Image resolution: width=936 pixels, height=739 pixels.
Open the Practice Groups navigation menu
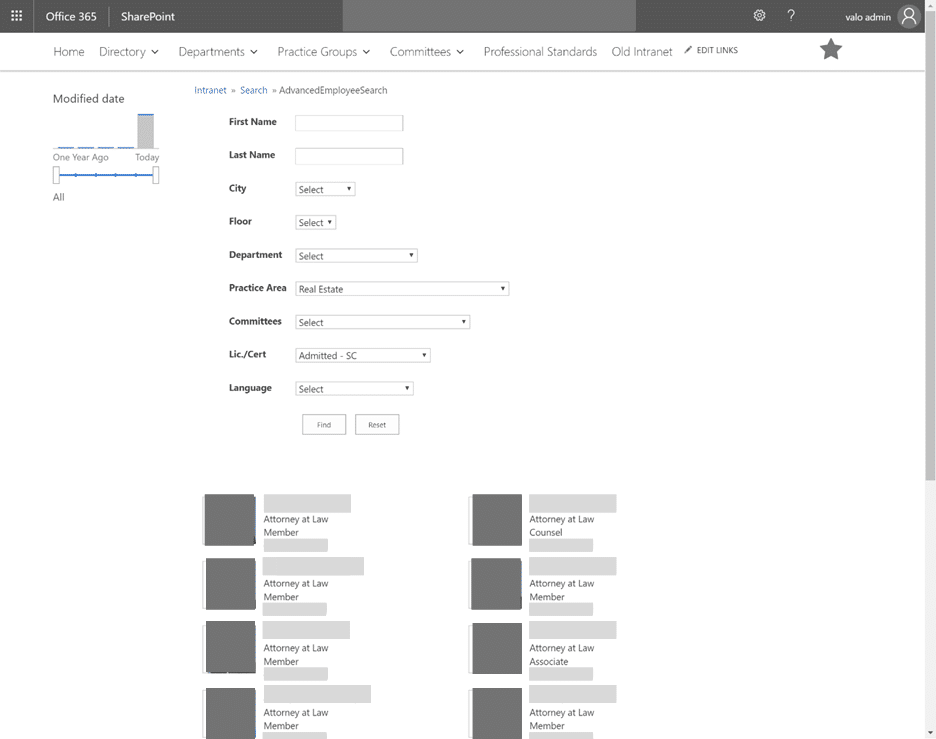323,52
